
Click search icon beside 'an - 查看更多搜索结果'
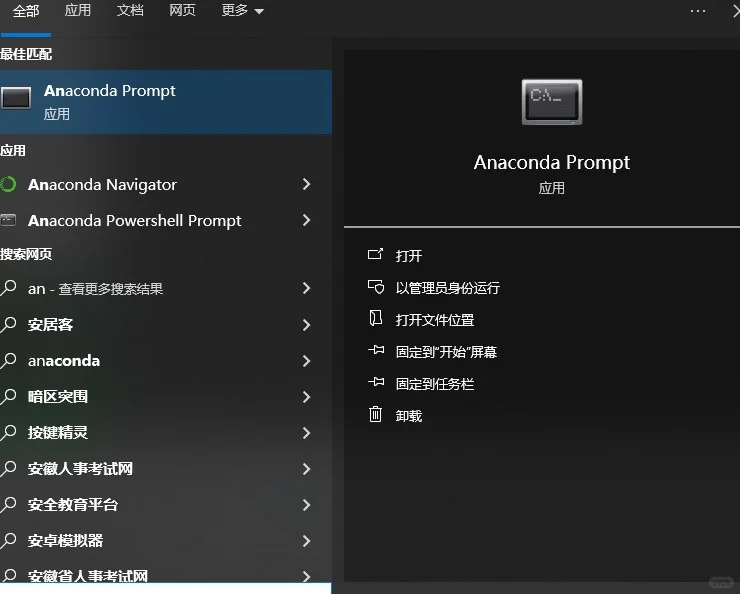8,288
